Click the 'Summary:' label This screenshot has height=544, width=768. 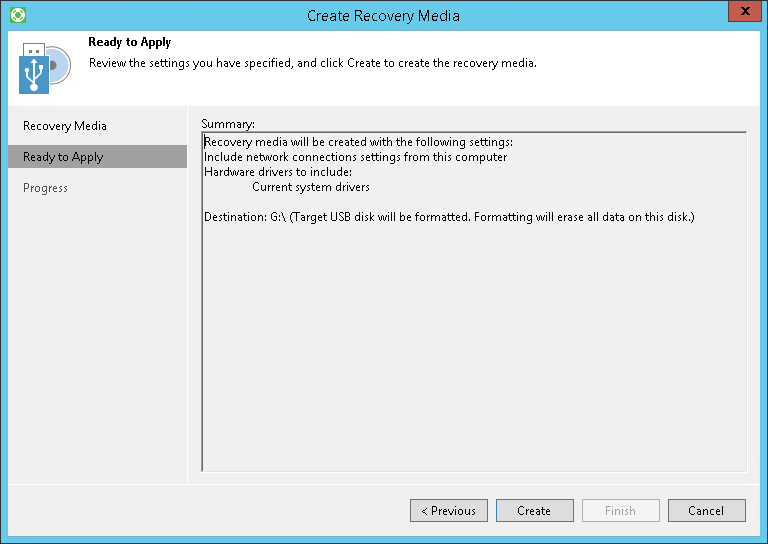[228, 124]
